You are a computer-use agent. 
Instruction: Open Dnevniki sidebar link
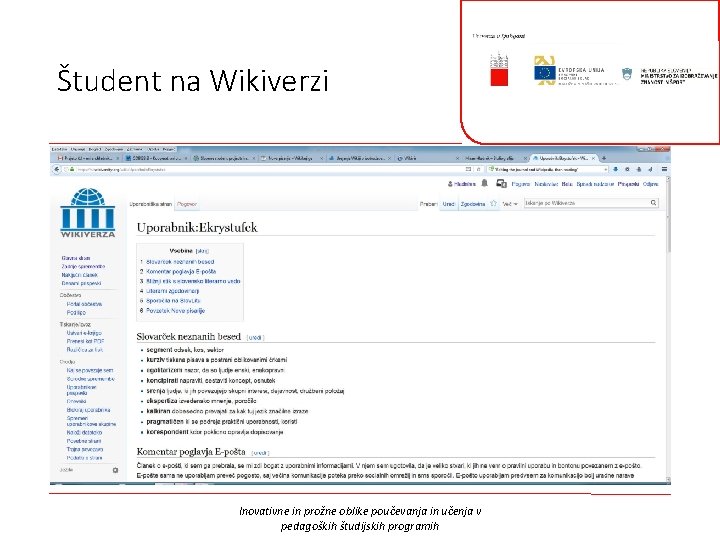[x=76, y=401]
